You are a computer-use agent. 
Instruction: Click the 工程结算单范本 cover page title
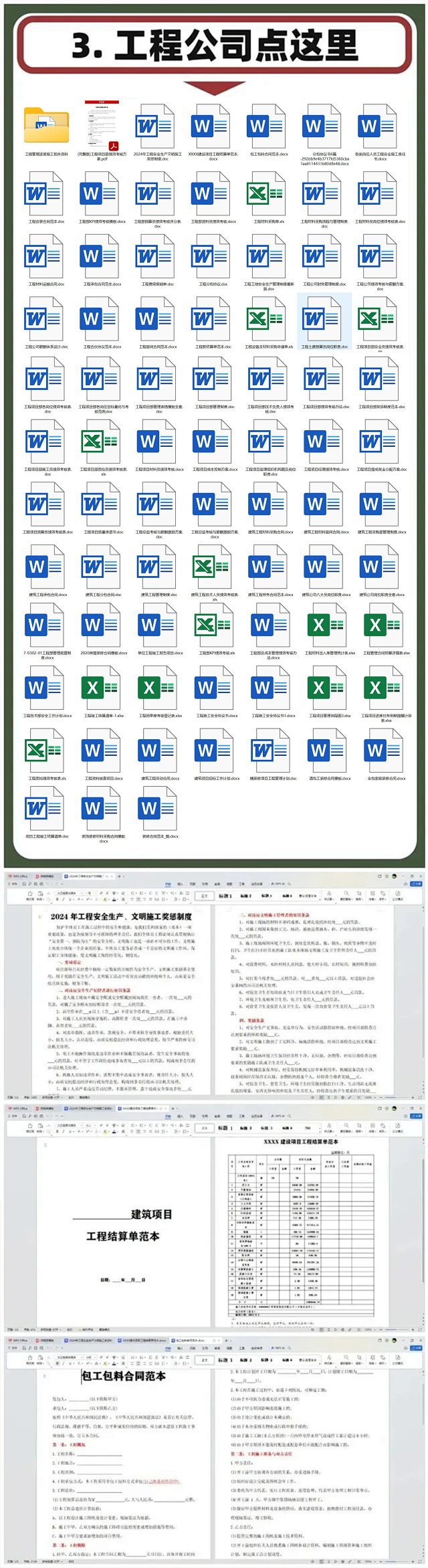123,1236
